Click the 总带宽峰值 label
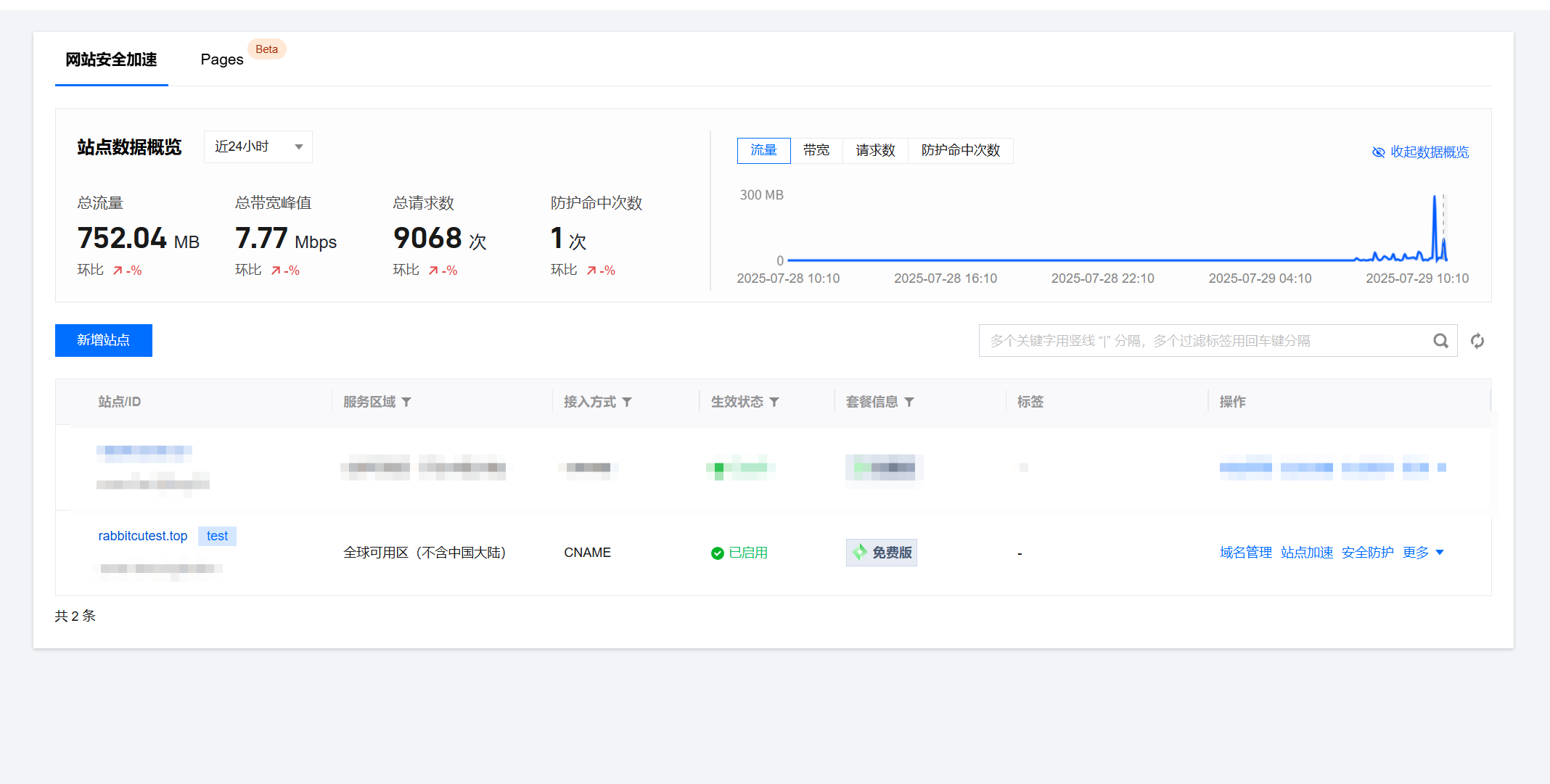This screenshot has width=1550, height=784. pos(274,203)
